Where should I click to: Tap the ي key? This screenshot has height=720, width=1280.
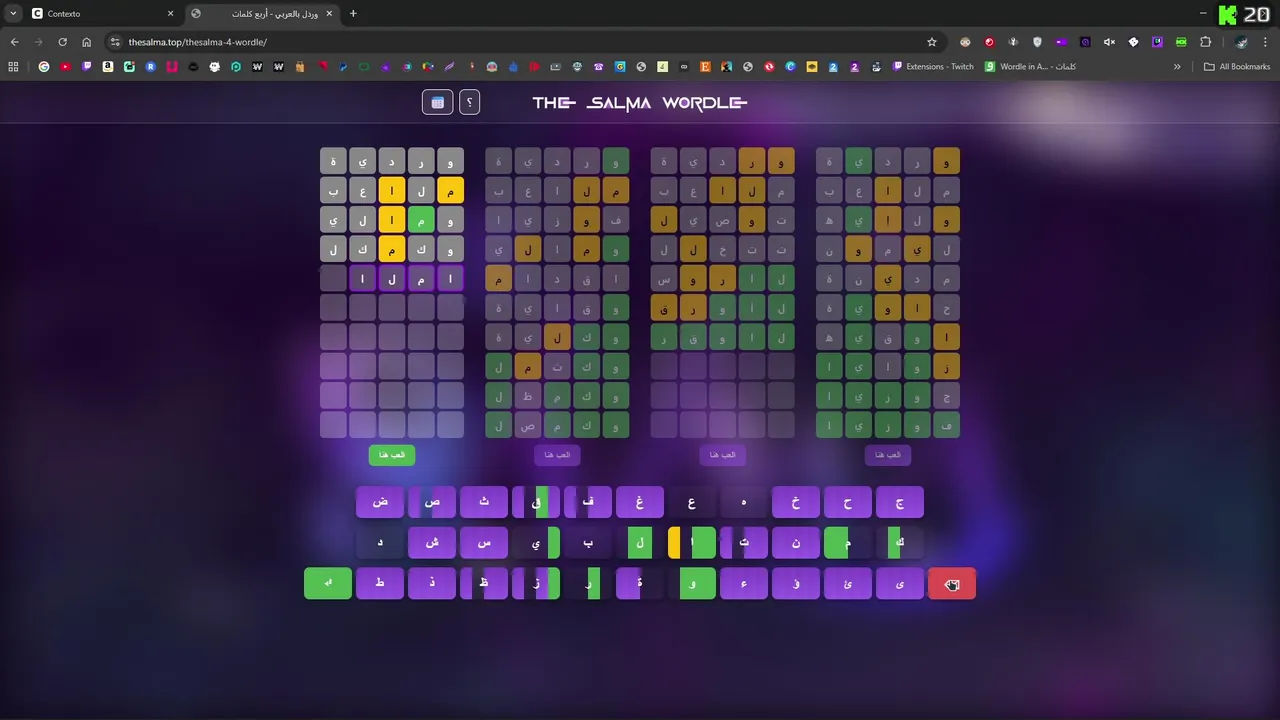click(536, 543)
